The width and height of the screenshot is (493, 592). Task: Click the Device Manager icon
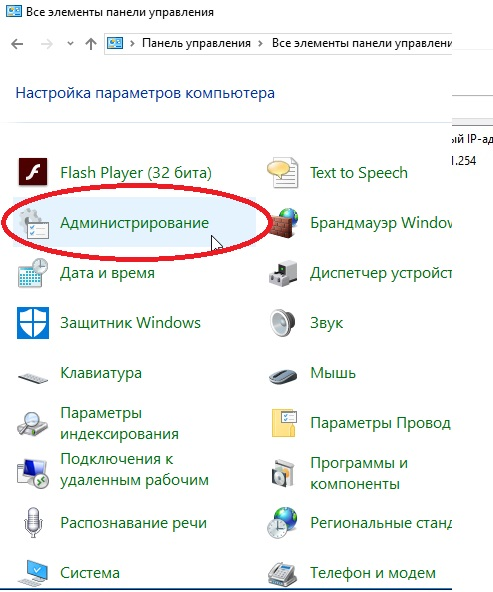(x=283, y=273)
